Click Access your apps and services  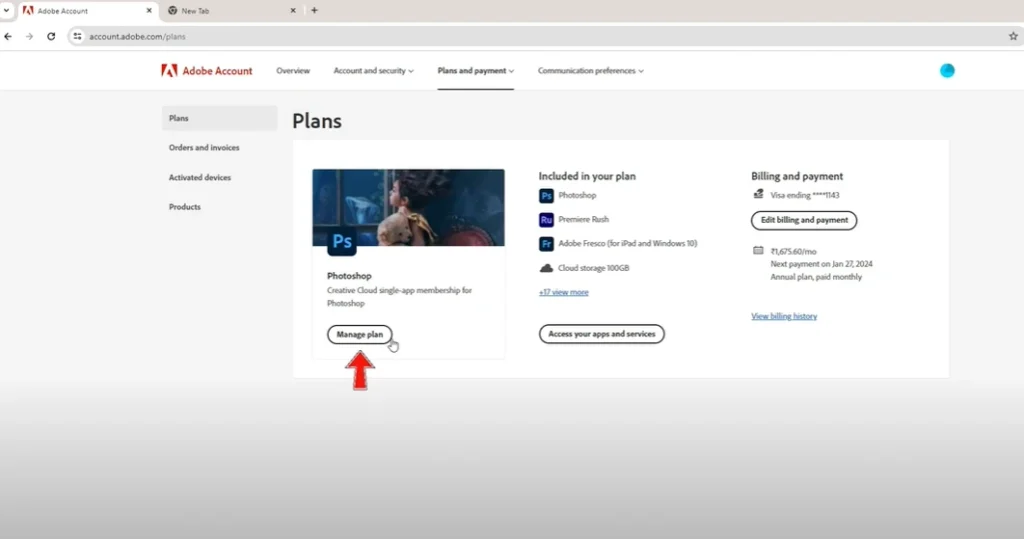pos(601,334)
